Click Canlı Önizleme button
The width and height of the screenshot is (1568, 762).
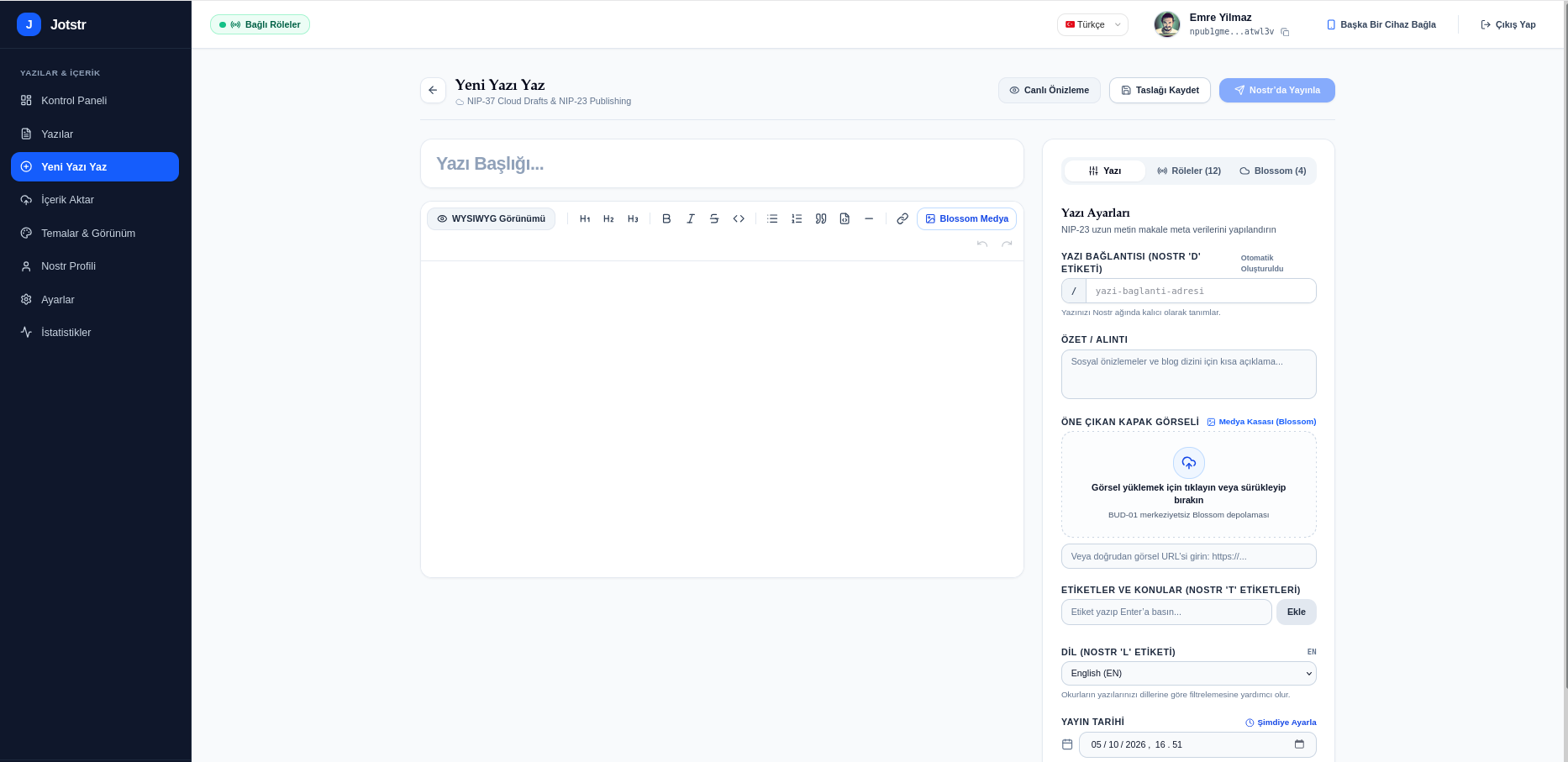[1050, 90]
